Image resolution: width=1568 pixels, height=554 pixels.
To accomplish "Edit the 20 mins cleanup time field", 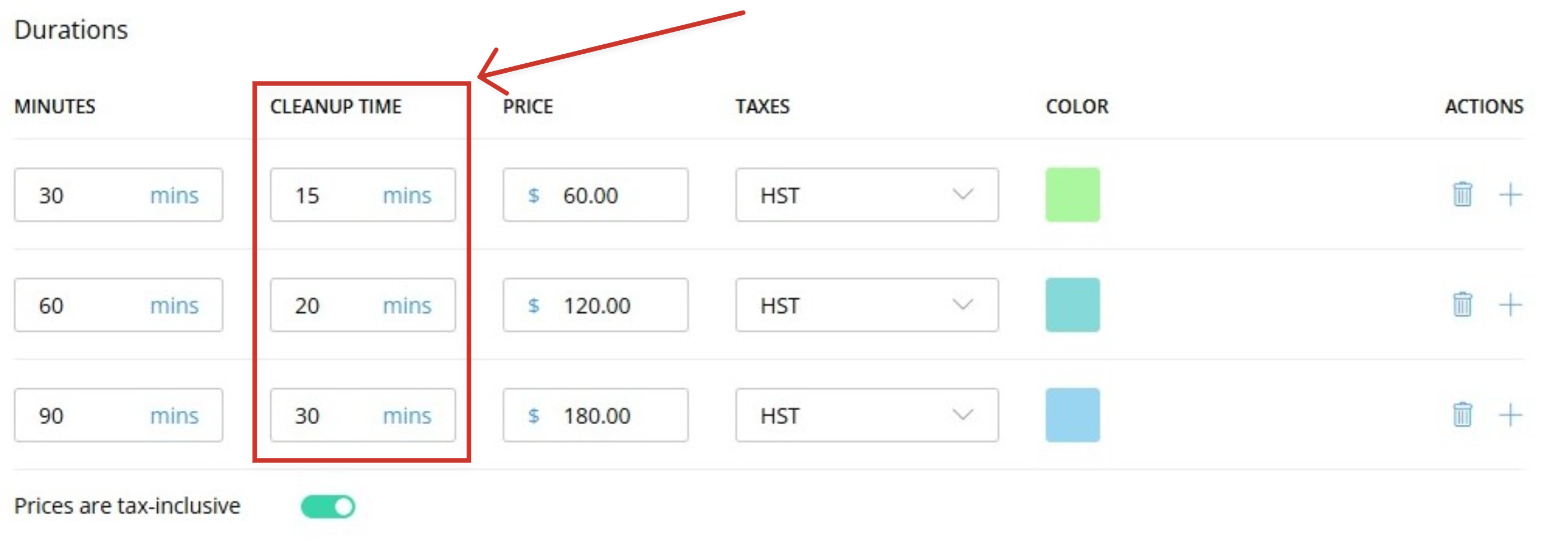I will (363, 305).
